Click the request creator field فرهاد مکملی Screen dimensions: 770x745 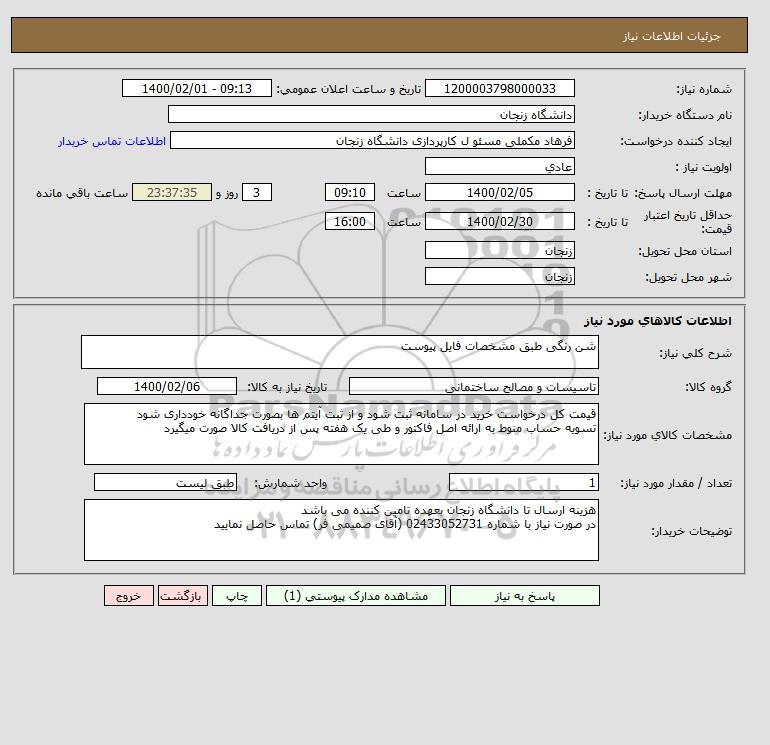click(x=372, y=140)
